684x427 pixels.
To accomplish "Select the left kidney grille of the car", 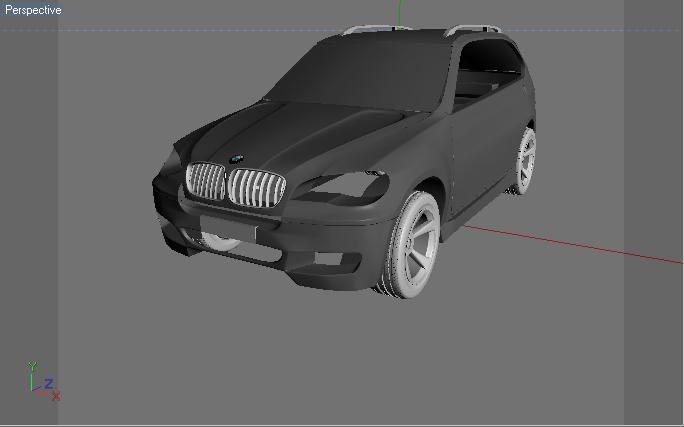I will 205,181.
